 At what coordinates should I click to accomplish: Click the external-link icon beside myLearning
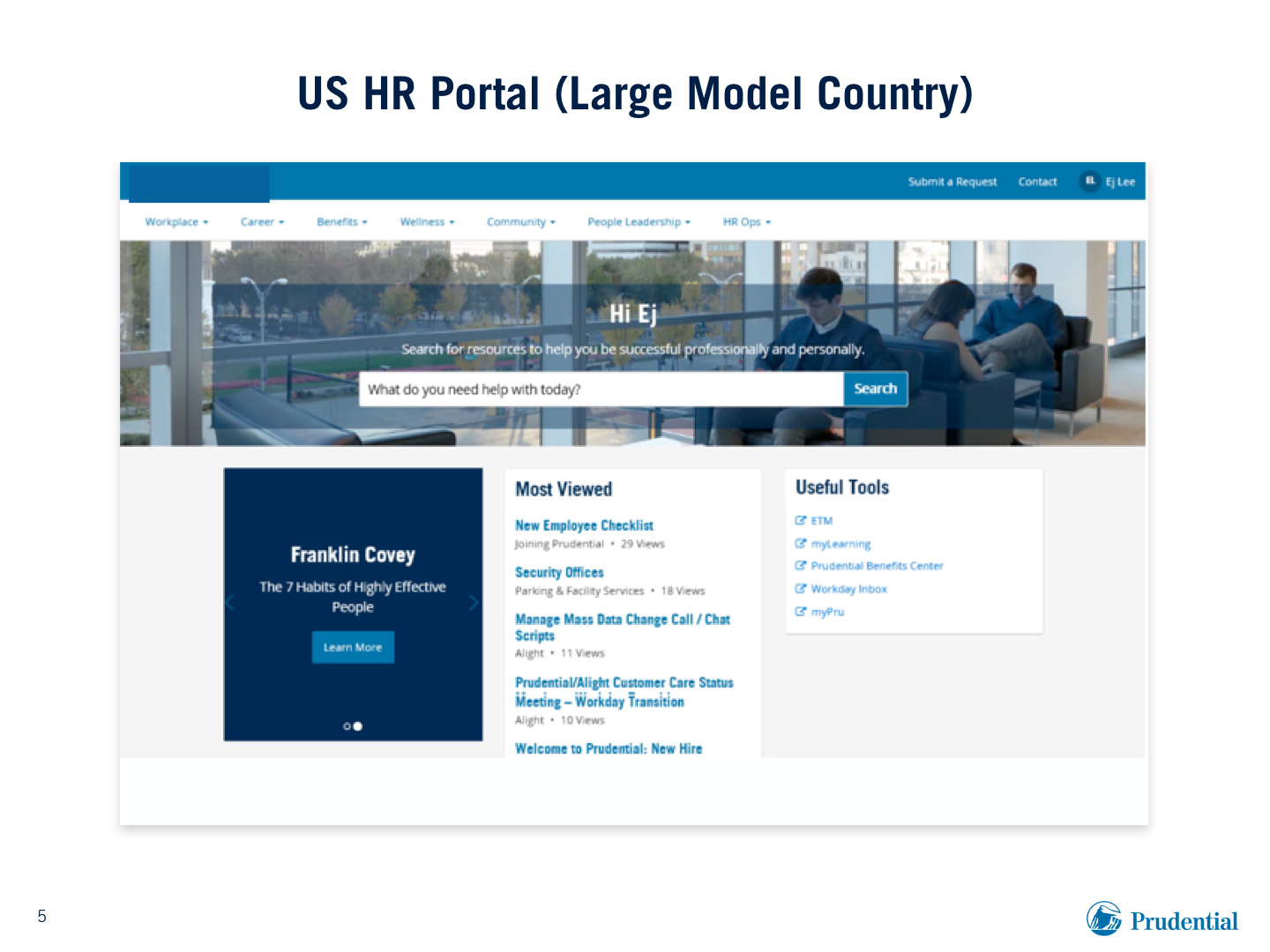801,543
